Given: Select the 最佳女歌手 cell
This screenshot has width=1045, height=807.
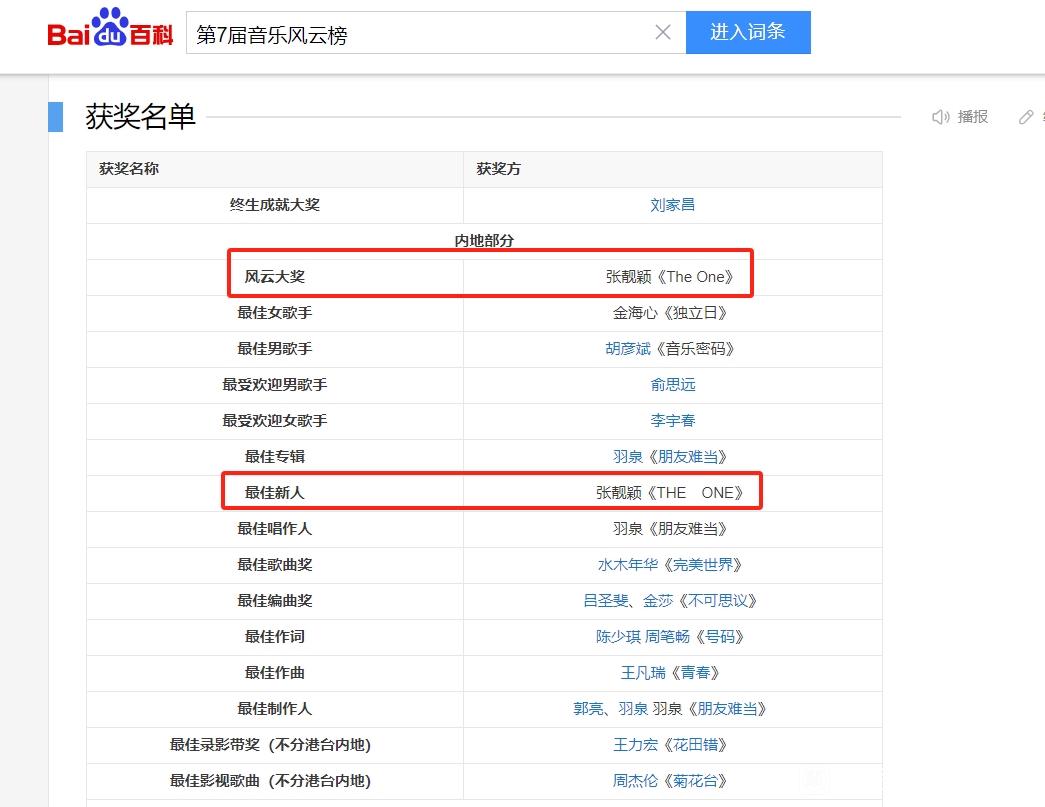Looking at the screenshot, I should coord(275,313).
